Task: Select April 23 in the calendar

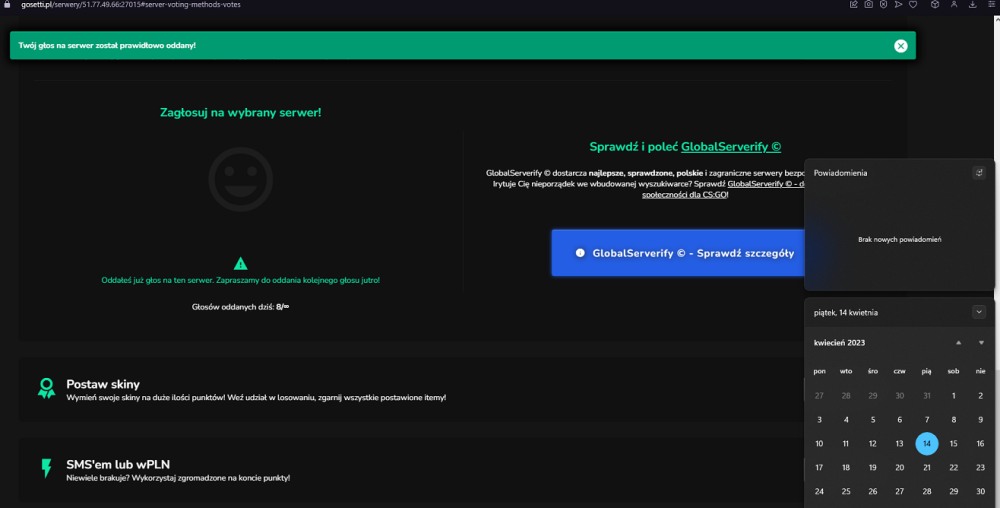Action: pyautogui.click(x=980, y=467)
